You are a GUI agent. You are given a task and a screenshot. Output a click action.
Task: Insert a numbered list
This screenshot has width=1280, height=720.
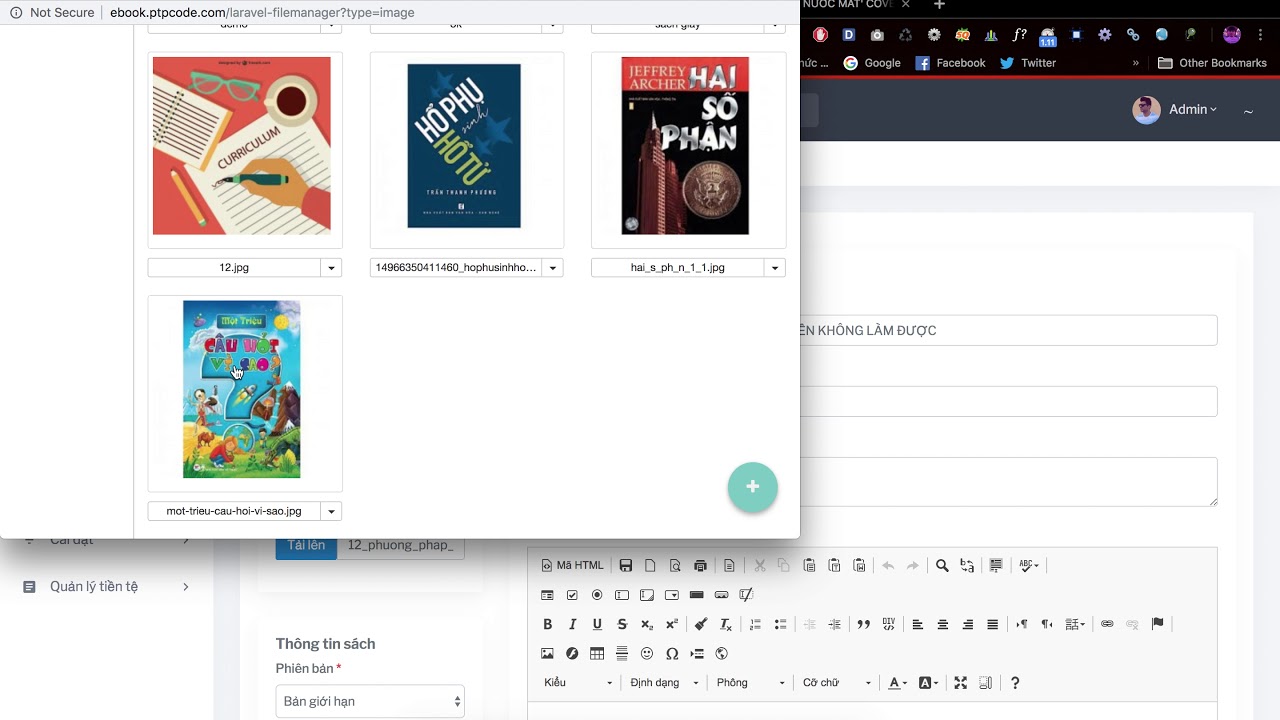(755, 624)
